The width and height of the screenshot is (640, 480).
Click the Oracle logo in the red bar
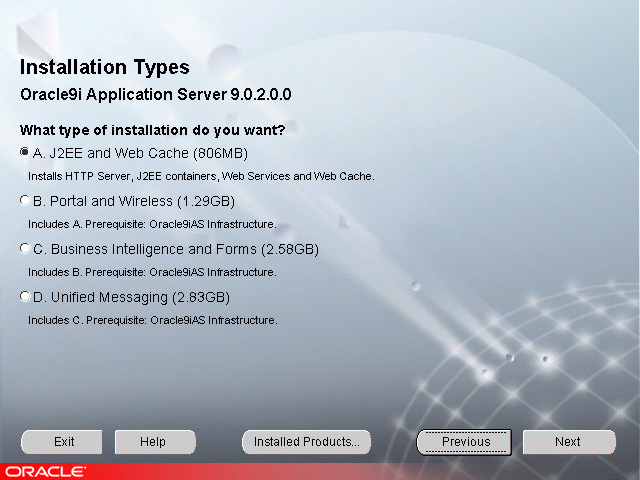click(45, 472)
